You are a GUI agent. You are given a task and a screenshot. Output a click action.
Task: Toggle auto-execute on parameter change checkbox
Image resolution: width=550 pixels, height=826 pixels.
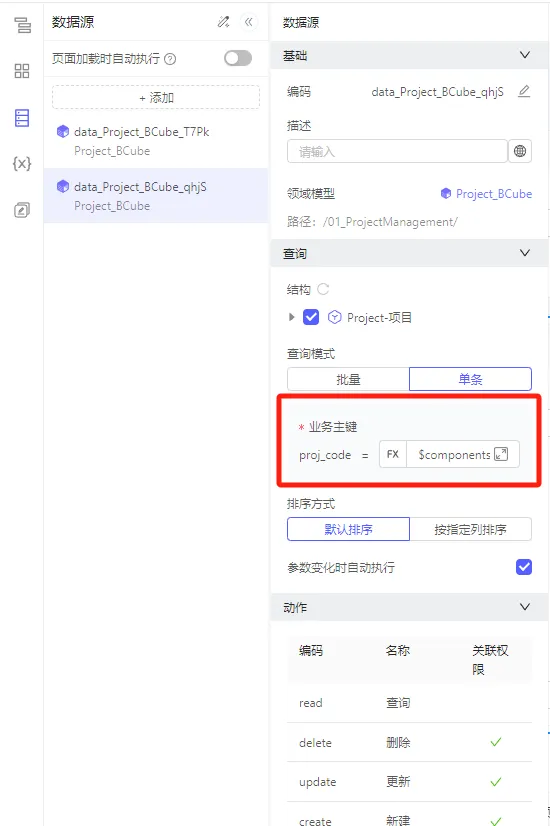(524, 567)
